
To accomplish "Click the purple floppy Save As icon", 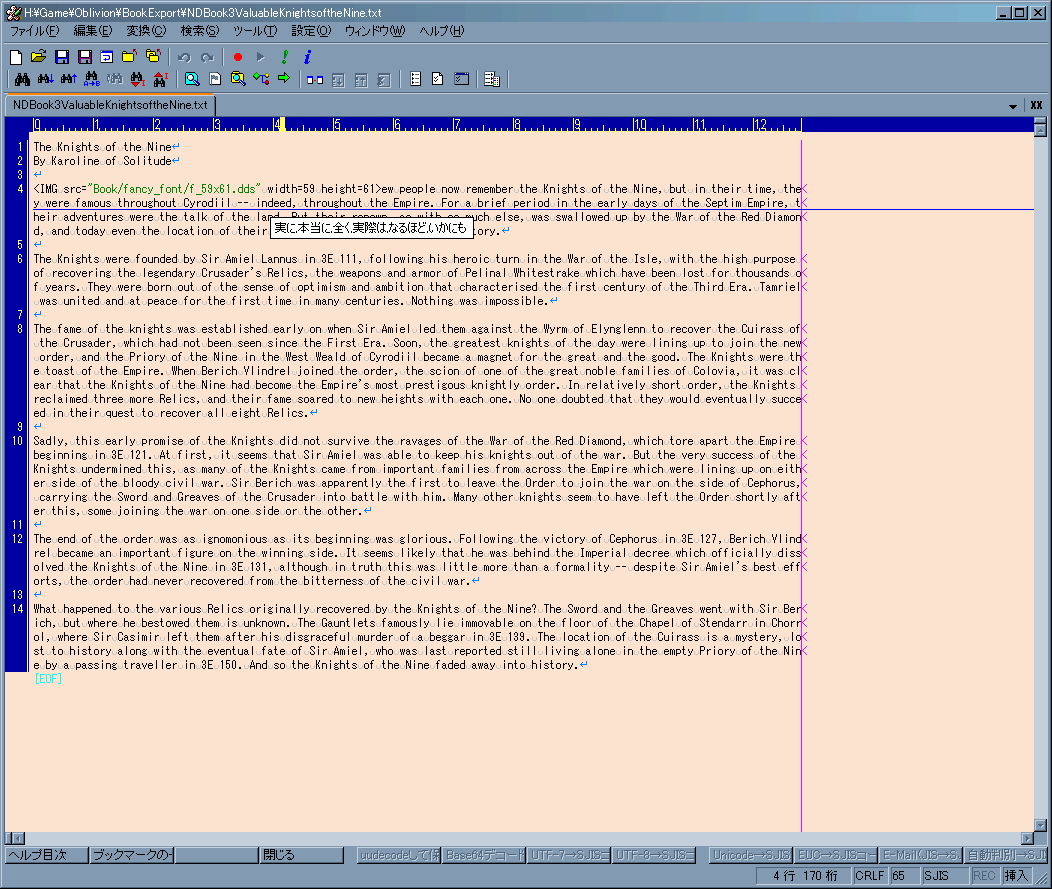I will click(85, 58).
